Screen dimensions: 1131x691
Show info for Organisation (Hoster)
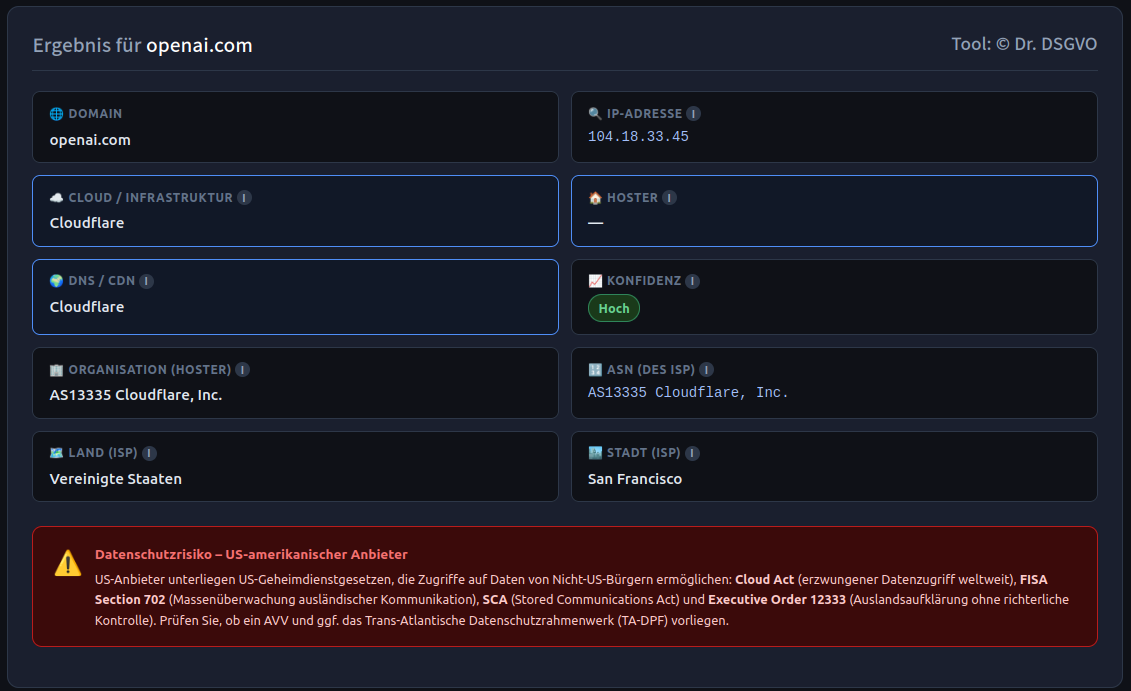pos(243,370)
